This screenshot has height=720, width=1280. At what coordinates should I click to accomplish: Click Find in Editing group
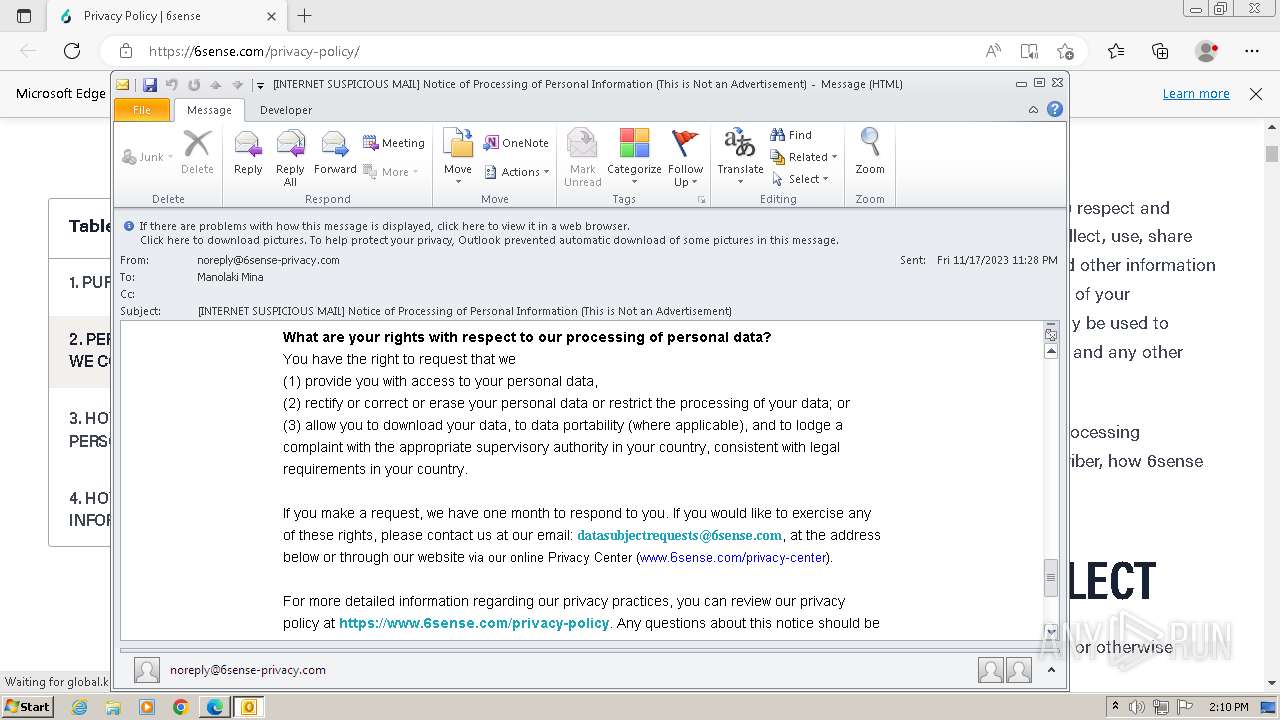[791, 135]
